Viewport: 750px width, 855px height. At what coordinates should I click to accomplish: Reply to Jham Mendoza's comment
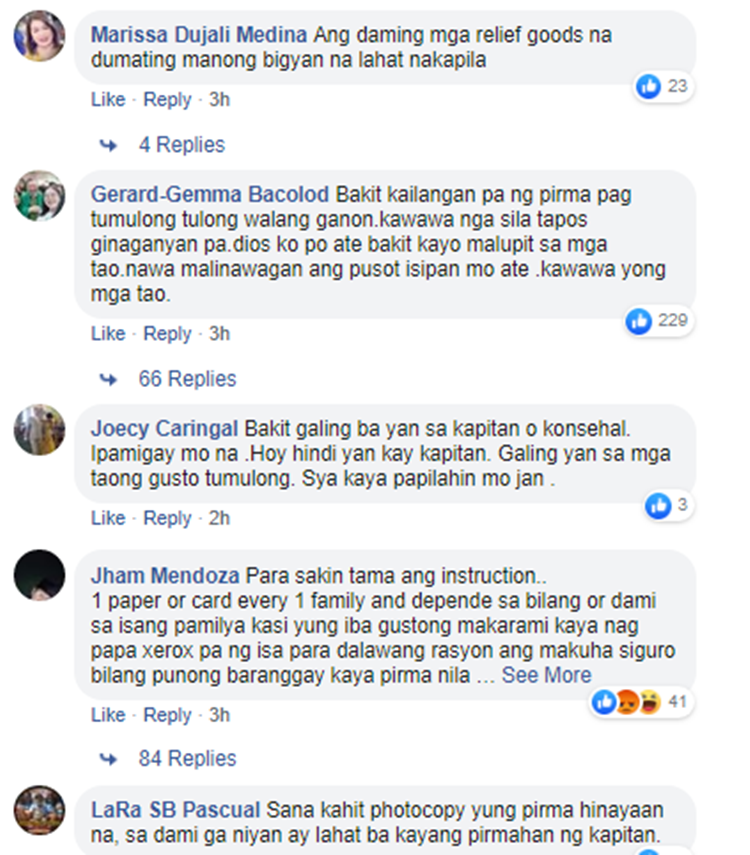pos(167,715)
